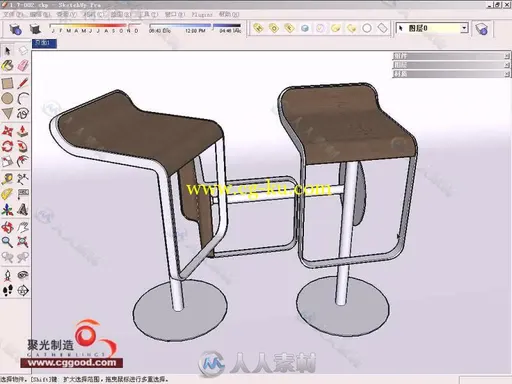Screen dimensions: 512x384
Task: Open the 查看 menu
Action: pyautogui.click(x=67, y=15)
